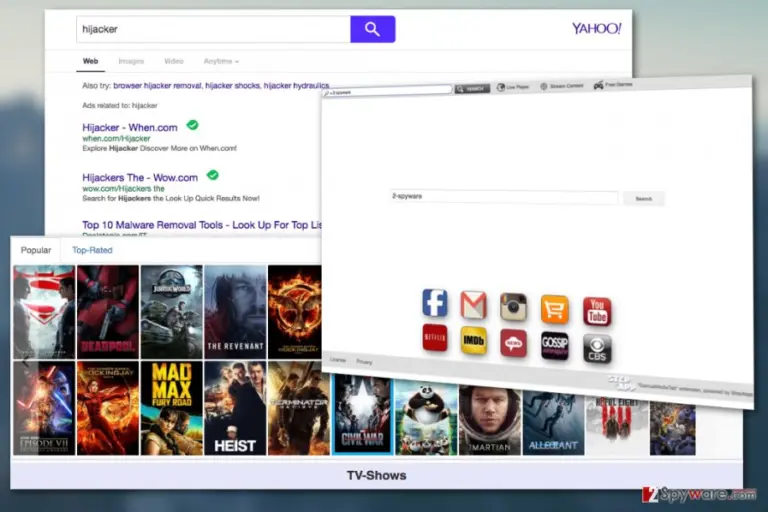Select the Heist movie poster
The width and height of the screenshot is (768, 512).
click(235, 408)
